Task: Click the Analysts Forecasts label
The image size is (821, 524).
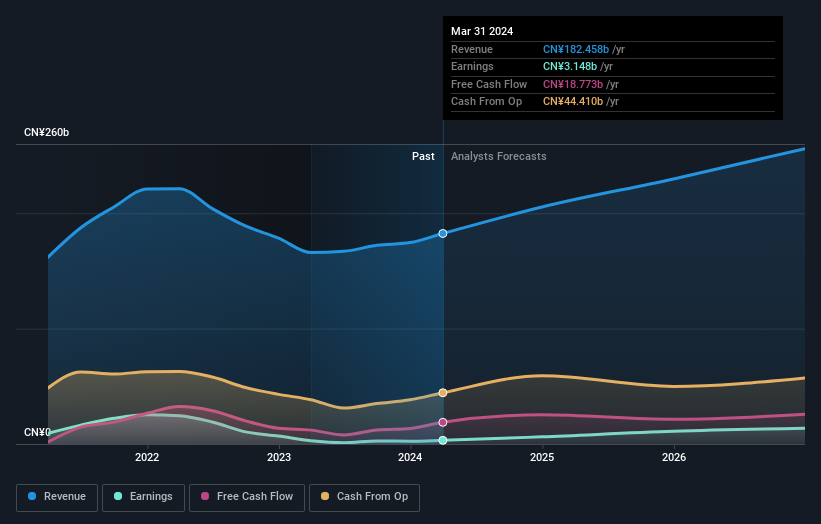Action: tap(498, 157)
